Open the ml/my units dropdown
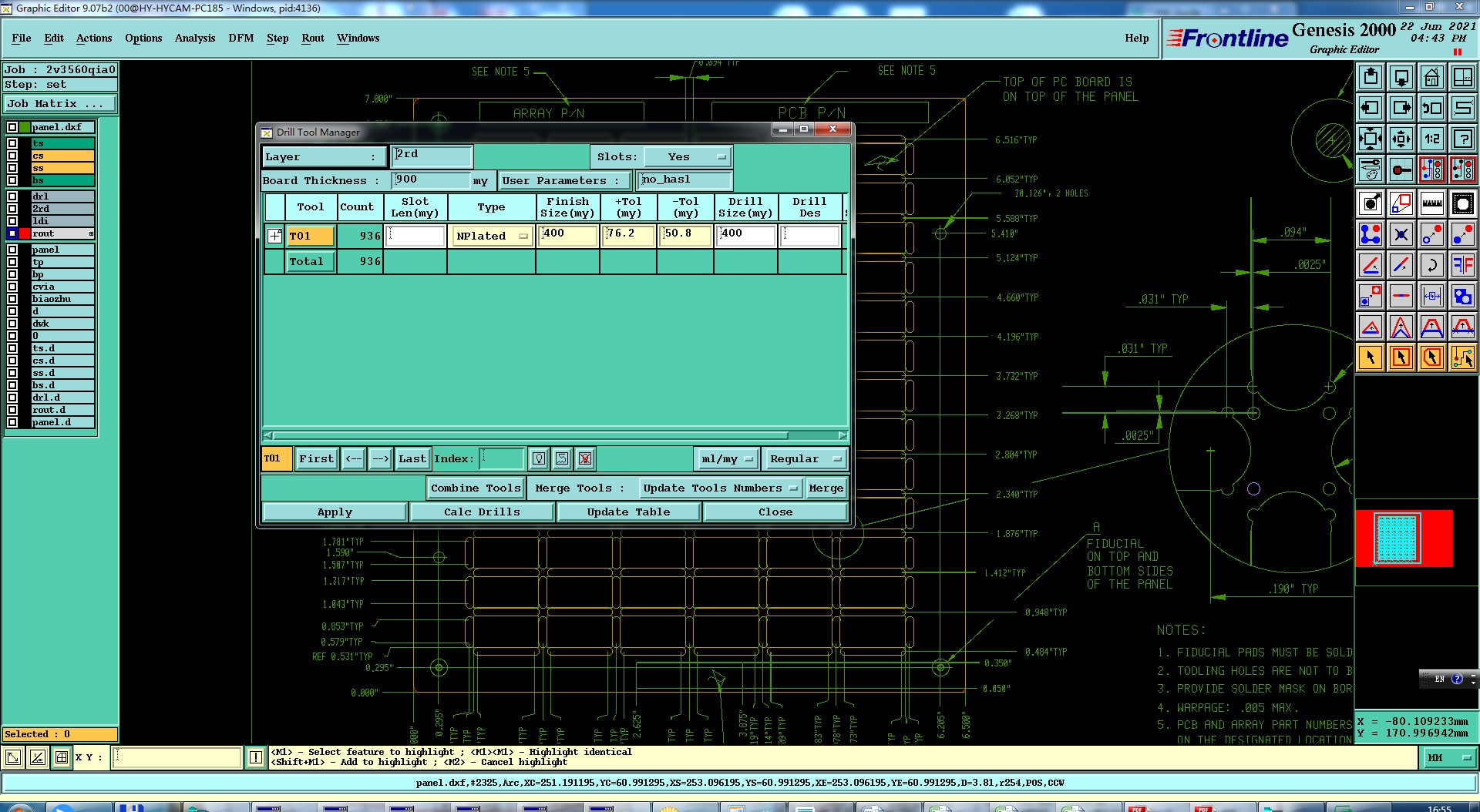The height and width of the screenshot is (812, 1480). [726, 458]
